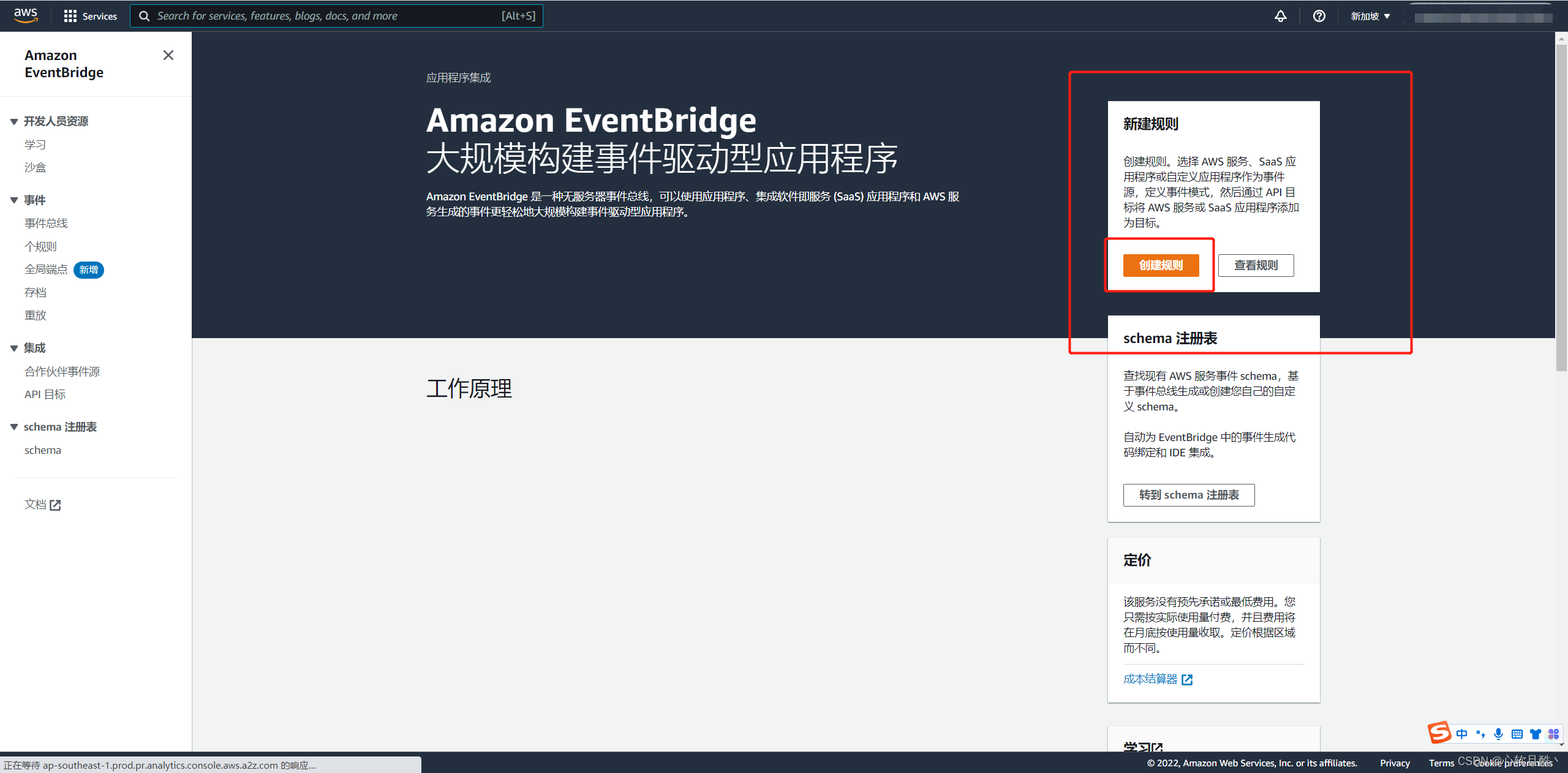Image resolution: width=1568 pixels, height=773 pixels.
Task: Click the external link icon beside 成本结算器
Action: coord(1187,679)
